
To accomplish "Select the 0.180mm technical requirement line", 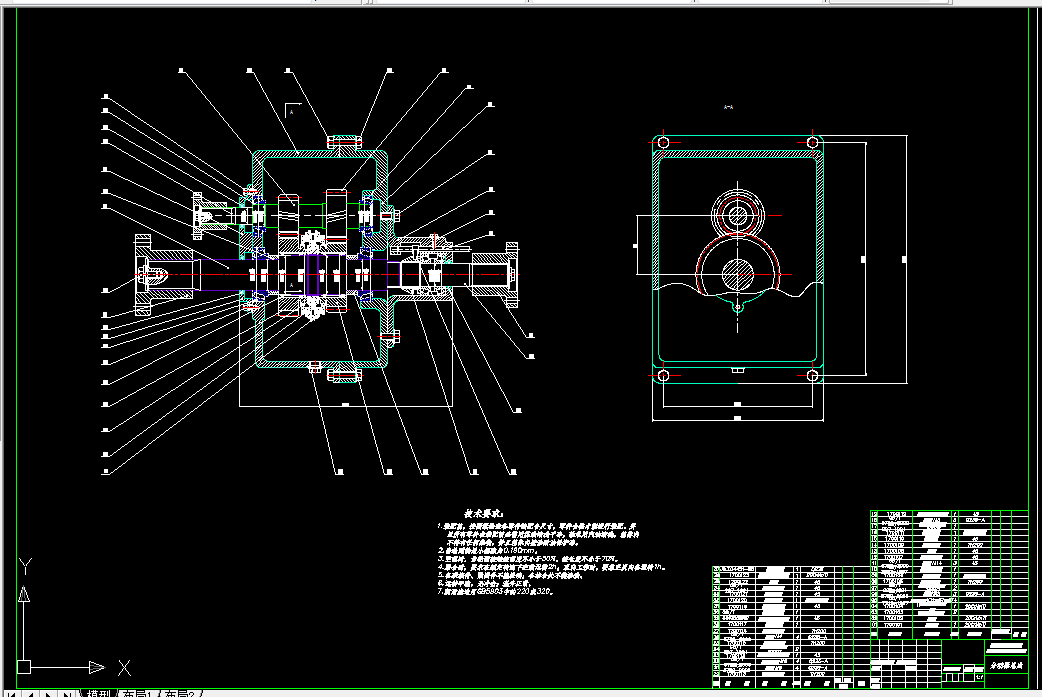I will tap(487, 550).
